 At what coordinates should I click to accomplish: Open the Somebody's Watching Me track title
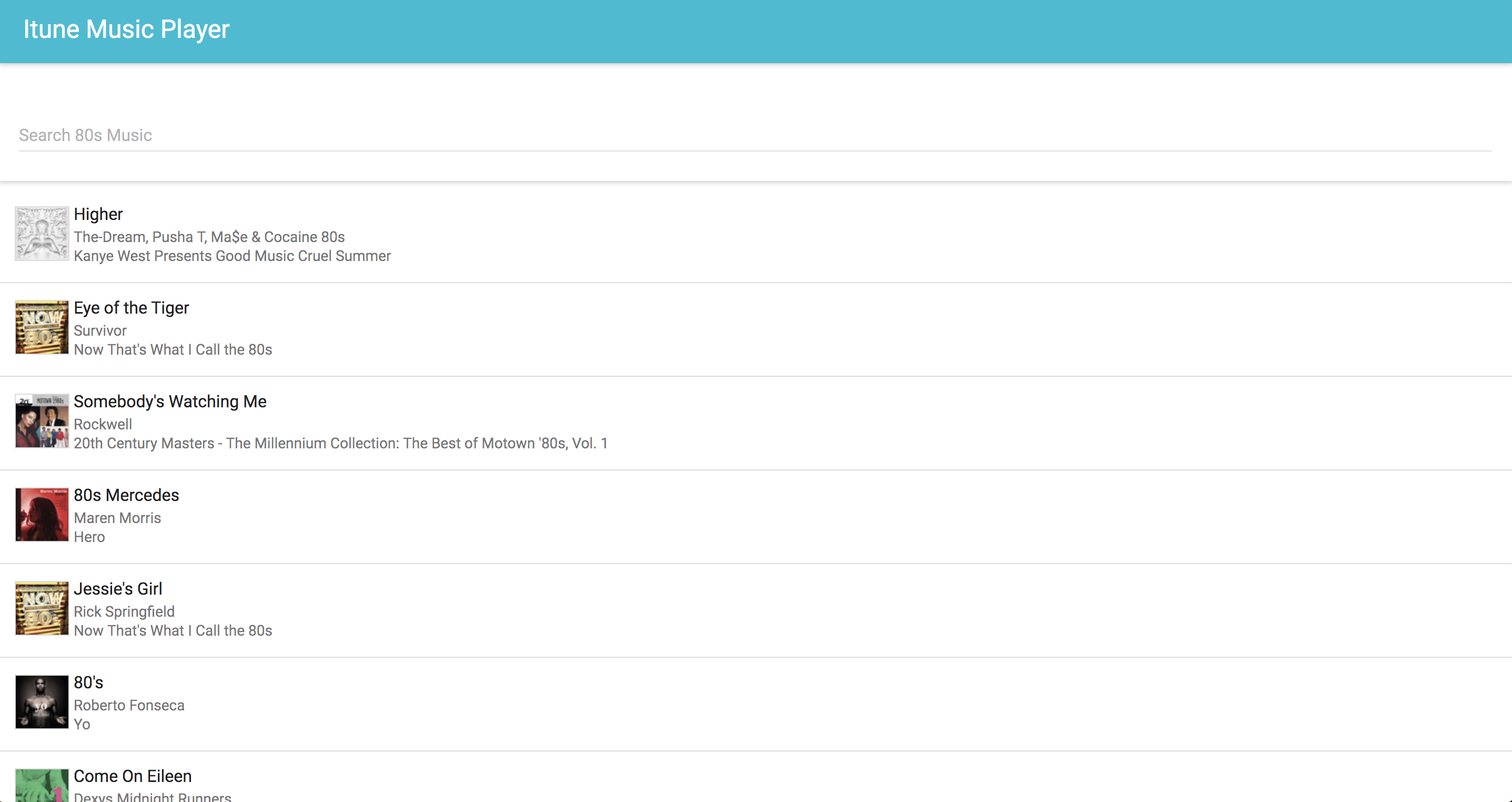coord(169,402)
